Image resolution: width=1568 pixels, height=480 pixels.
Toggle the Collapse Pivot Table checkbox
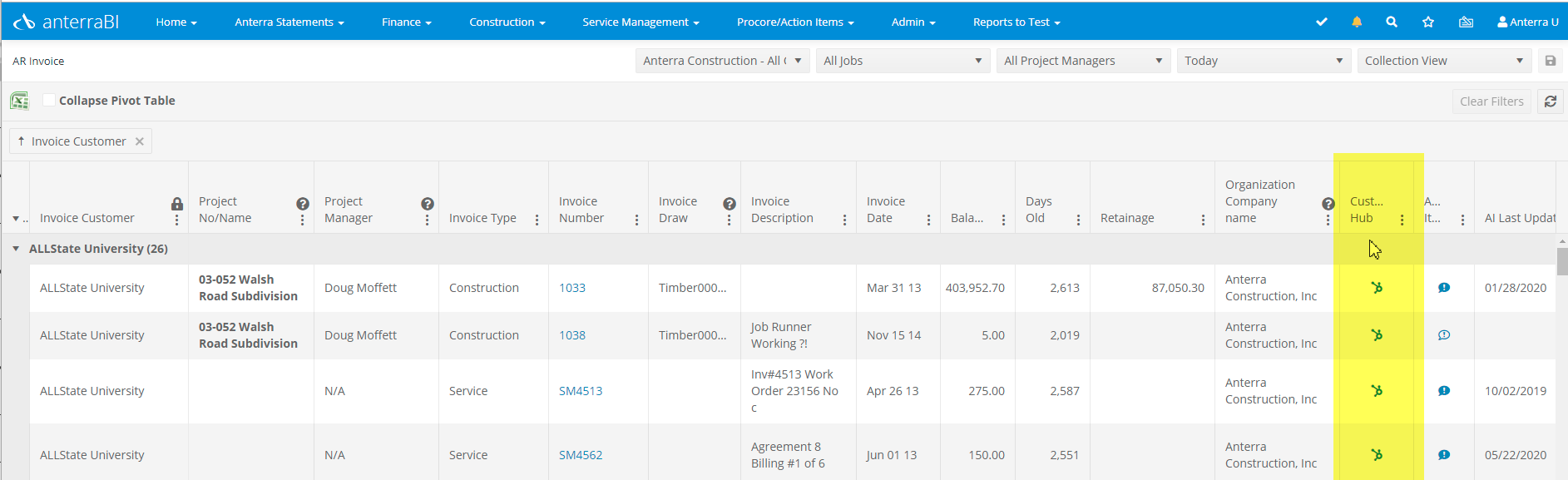coord(49,100)
